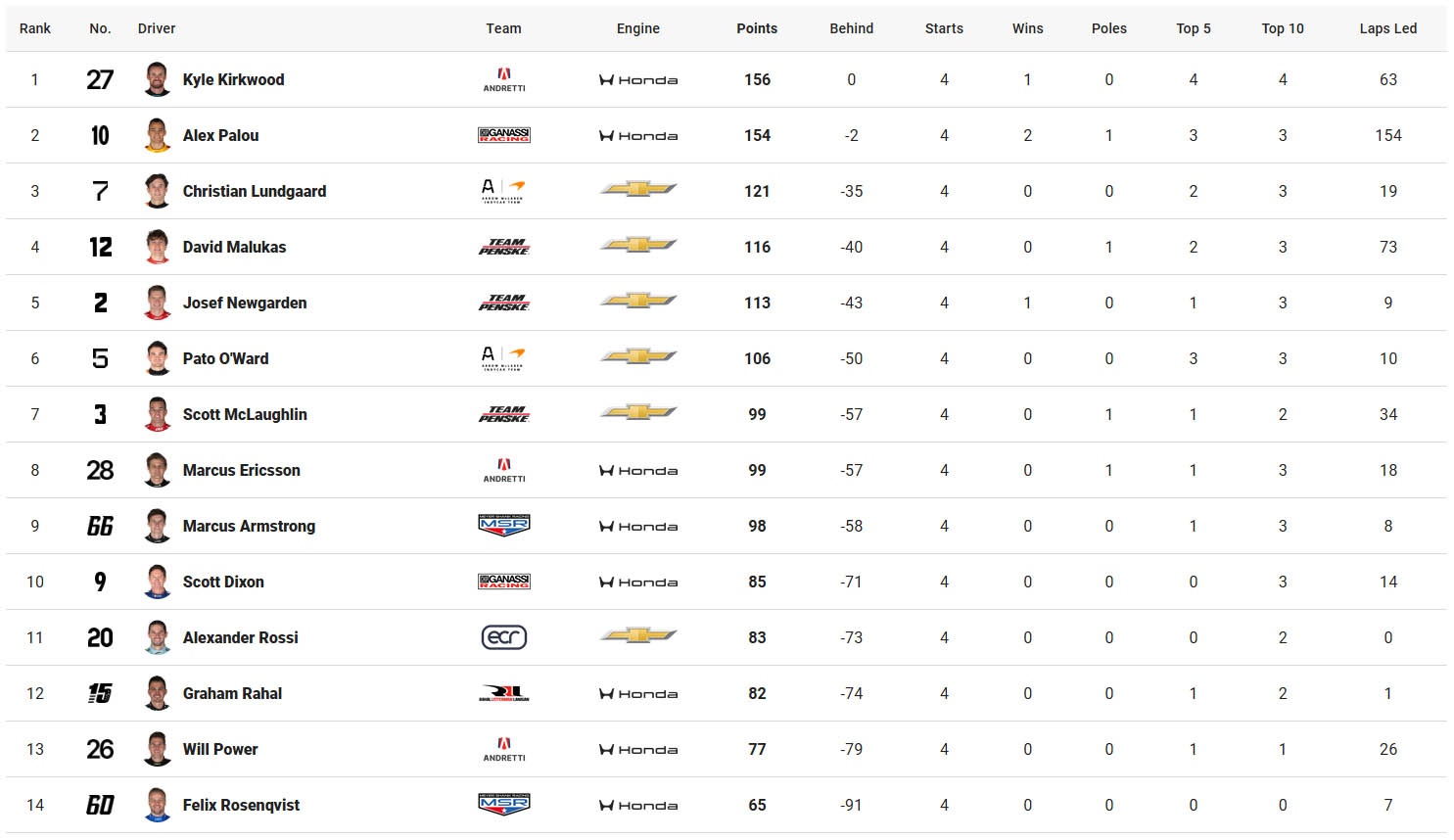Click the car number 27 badge
Viewport: 1454px width, 840px height.
click(100, 79)
